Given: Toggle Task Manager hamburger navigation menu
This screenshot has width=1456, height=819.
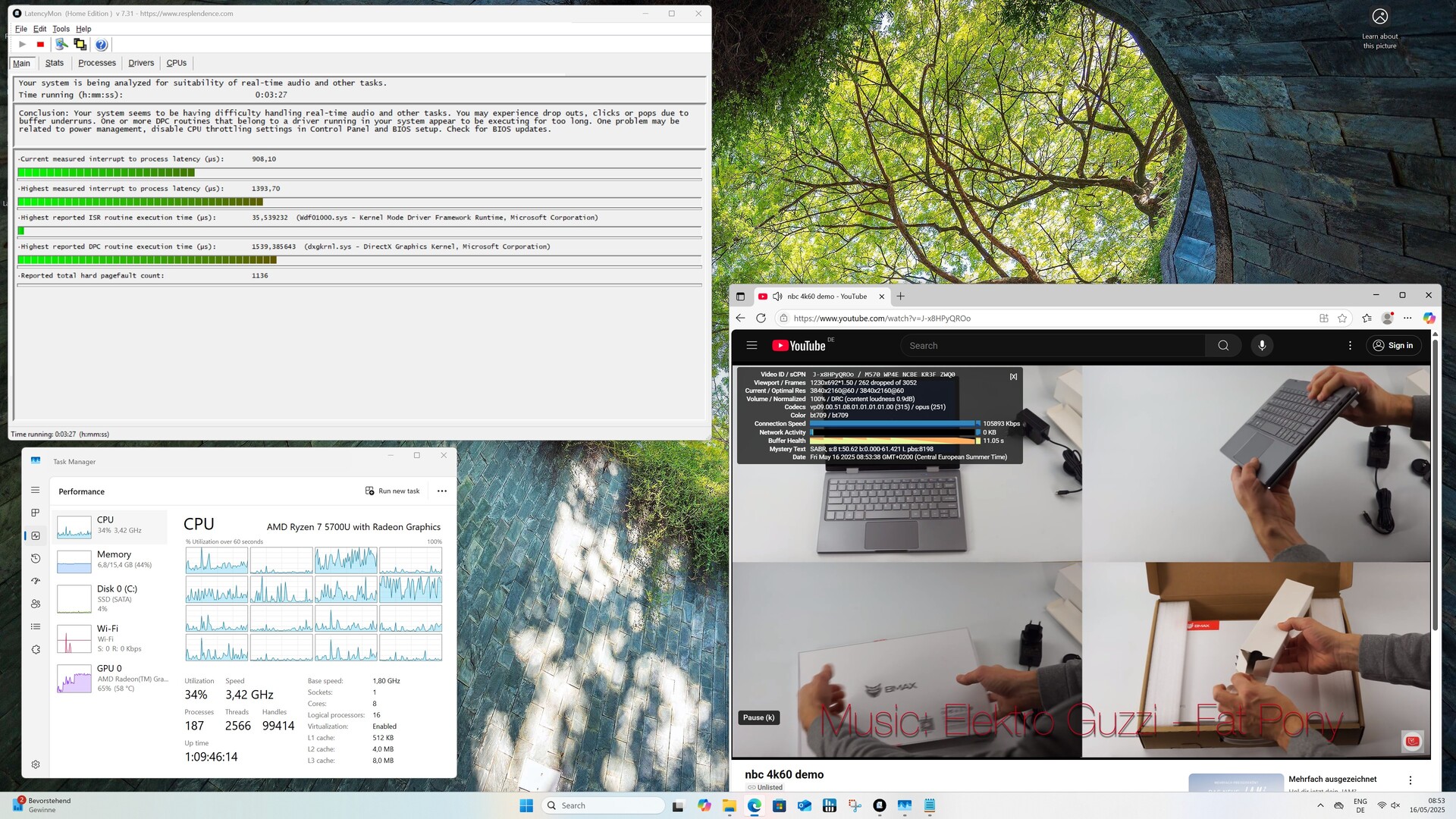Looking at the screenshot, I should (x=36, y=491).
